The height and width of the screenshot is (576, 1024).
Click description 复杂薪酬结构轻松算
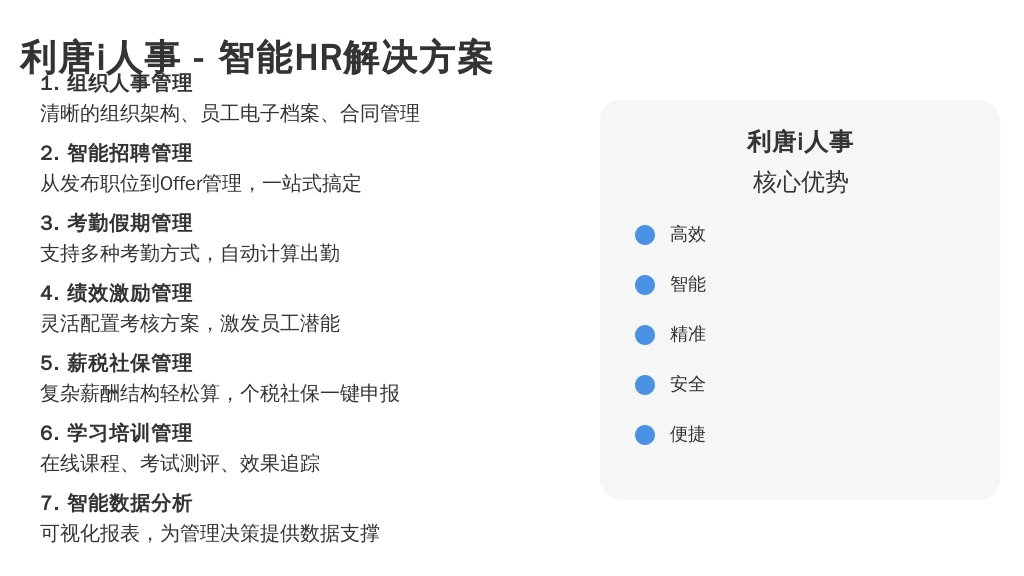point(129,393)
